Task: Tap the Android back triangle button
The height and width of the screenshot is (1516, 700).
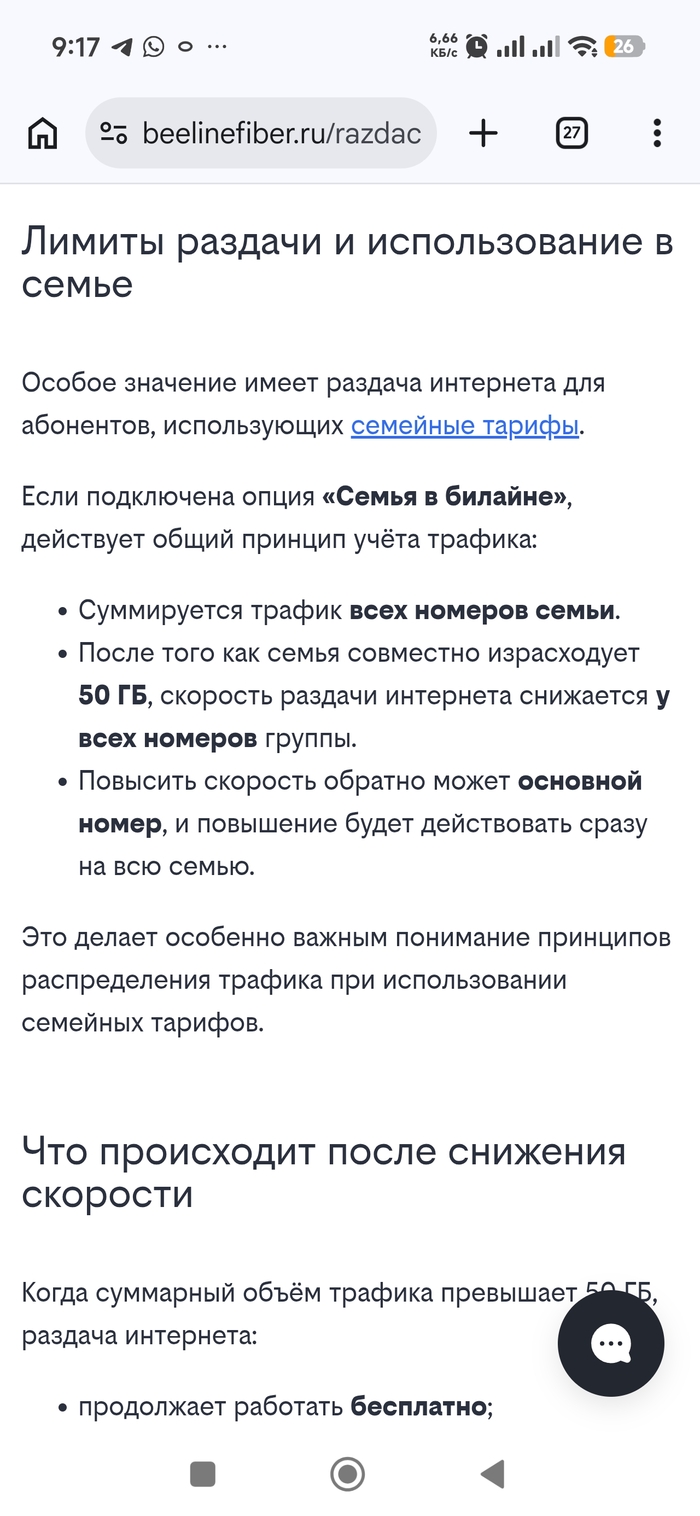Action: click(492, 1474)
